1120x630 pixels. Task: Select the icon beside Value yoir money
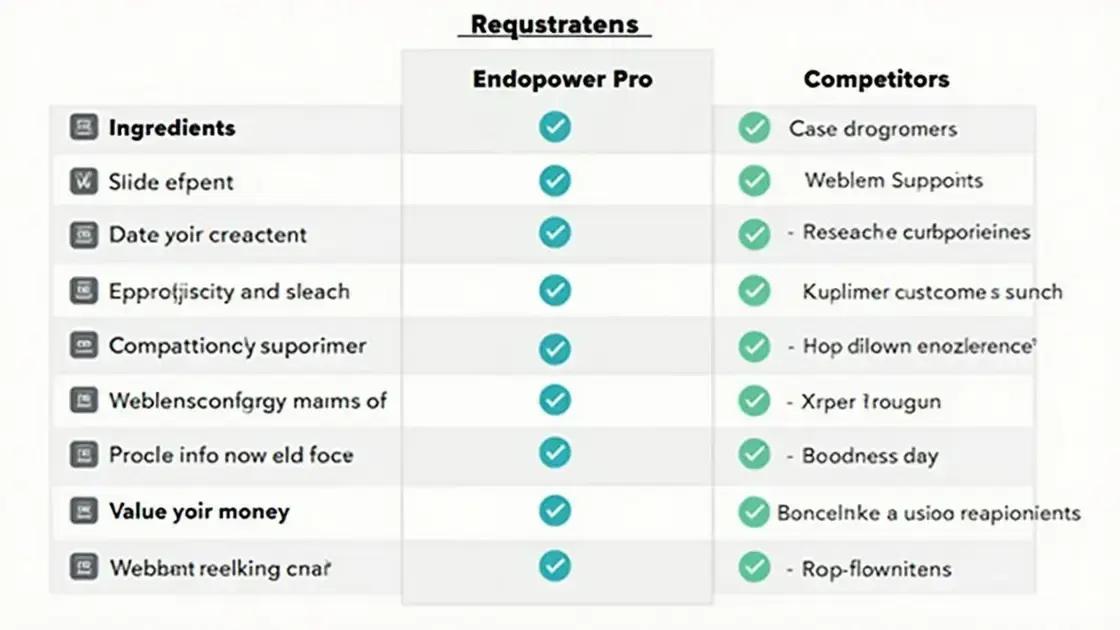pyautogui.click(x=84, y=511)
